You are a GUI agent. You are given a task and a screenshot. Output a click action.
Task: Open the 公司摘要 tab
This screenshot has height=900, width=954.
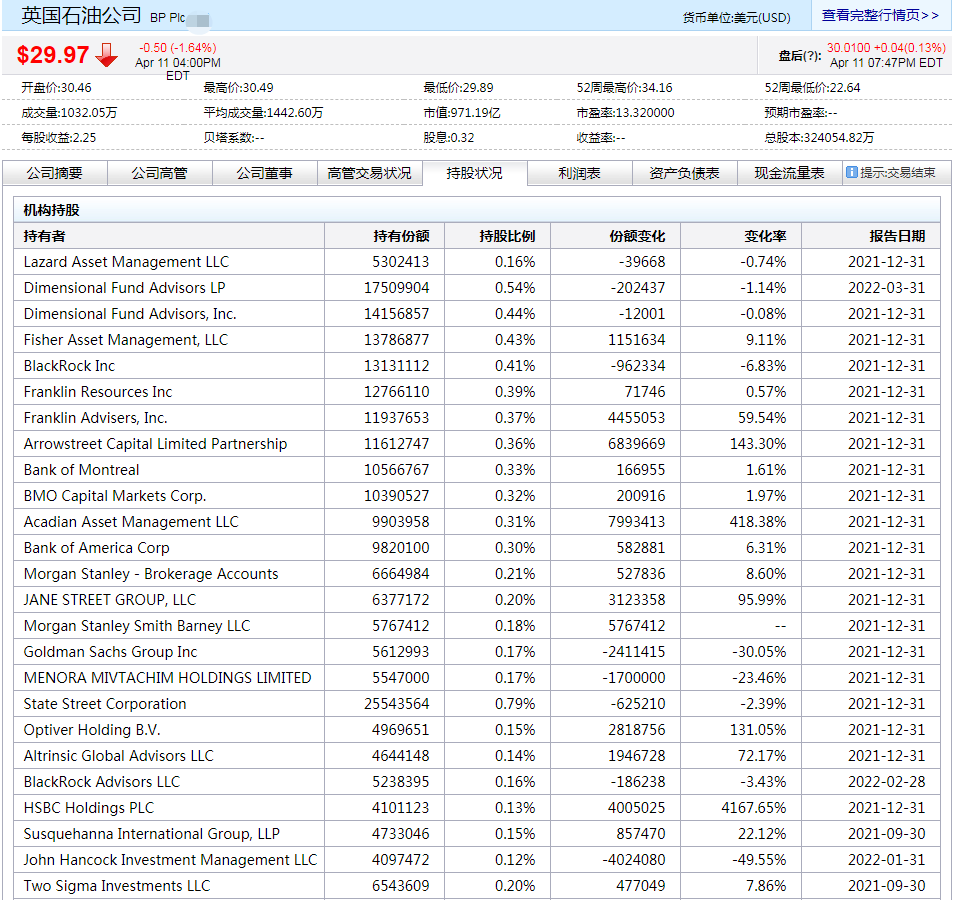(x=55, y=173)
